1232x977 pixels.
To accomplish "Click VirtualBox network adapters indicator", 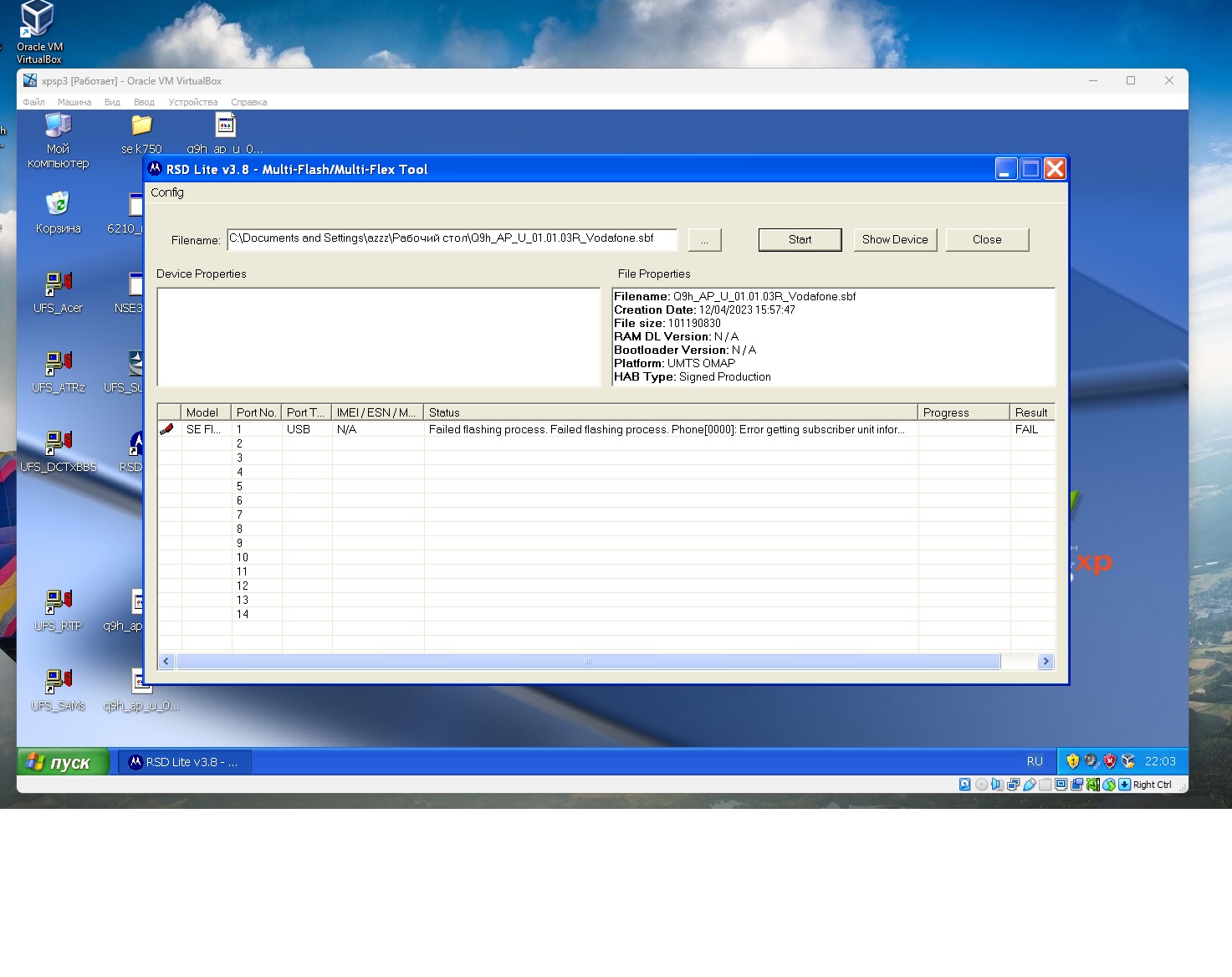I will pos(1013,785).
